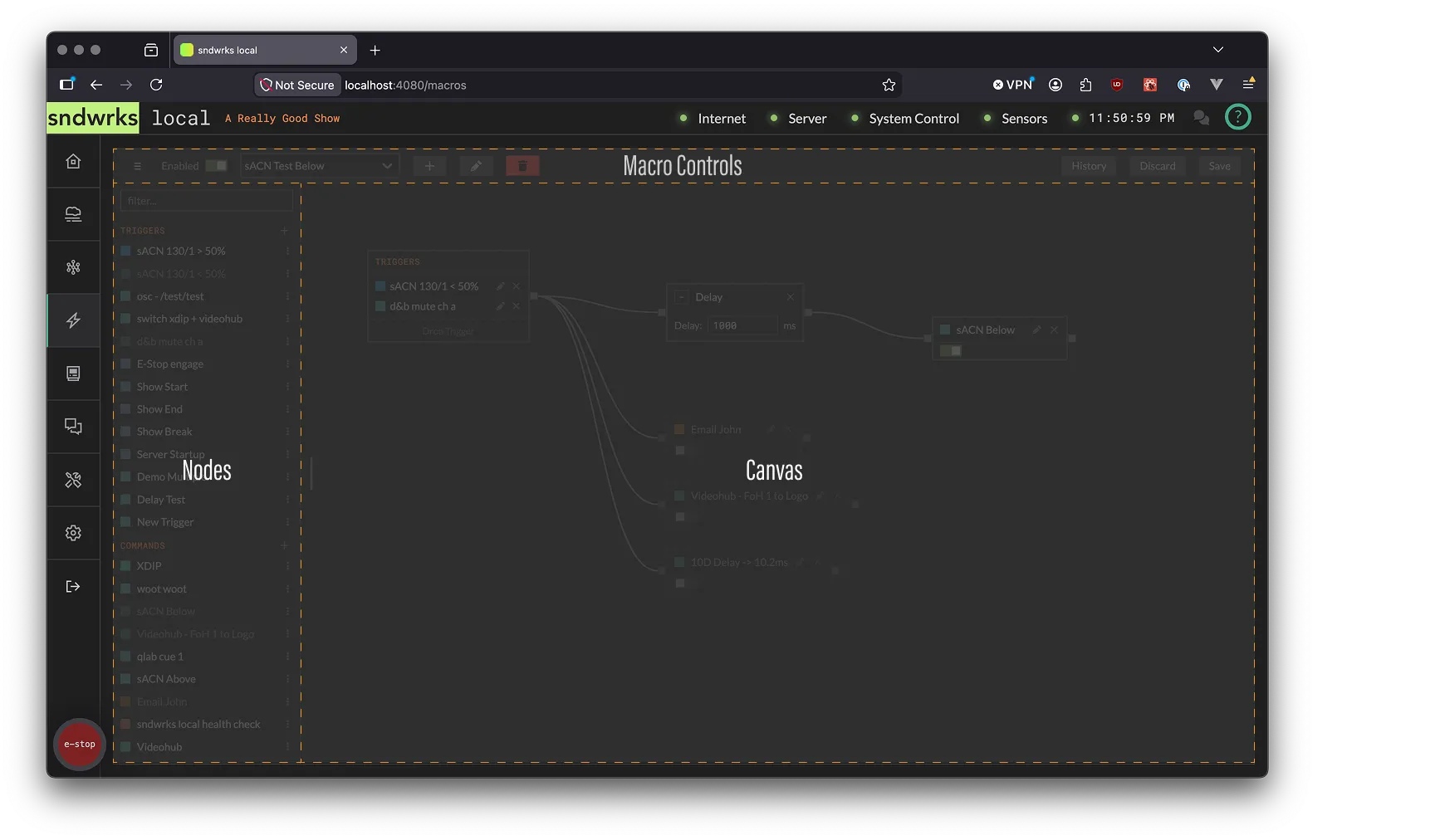
Task: Add a new command with COMMANDS plus
Action: [x=284, y=545]
